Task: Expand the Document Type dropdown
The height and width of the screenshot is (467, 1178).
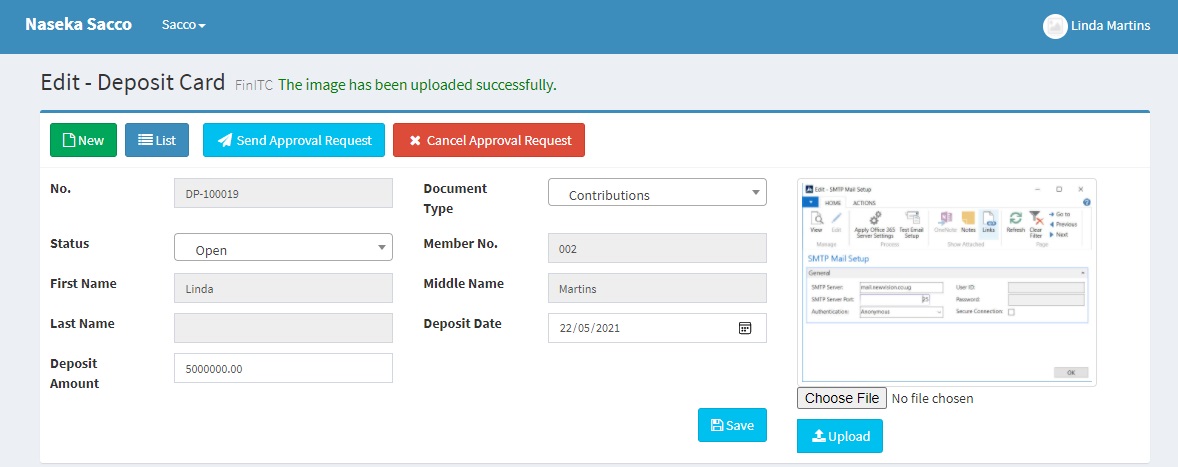Action: pos(657,193)
